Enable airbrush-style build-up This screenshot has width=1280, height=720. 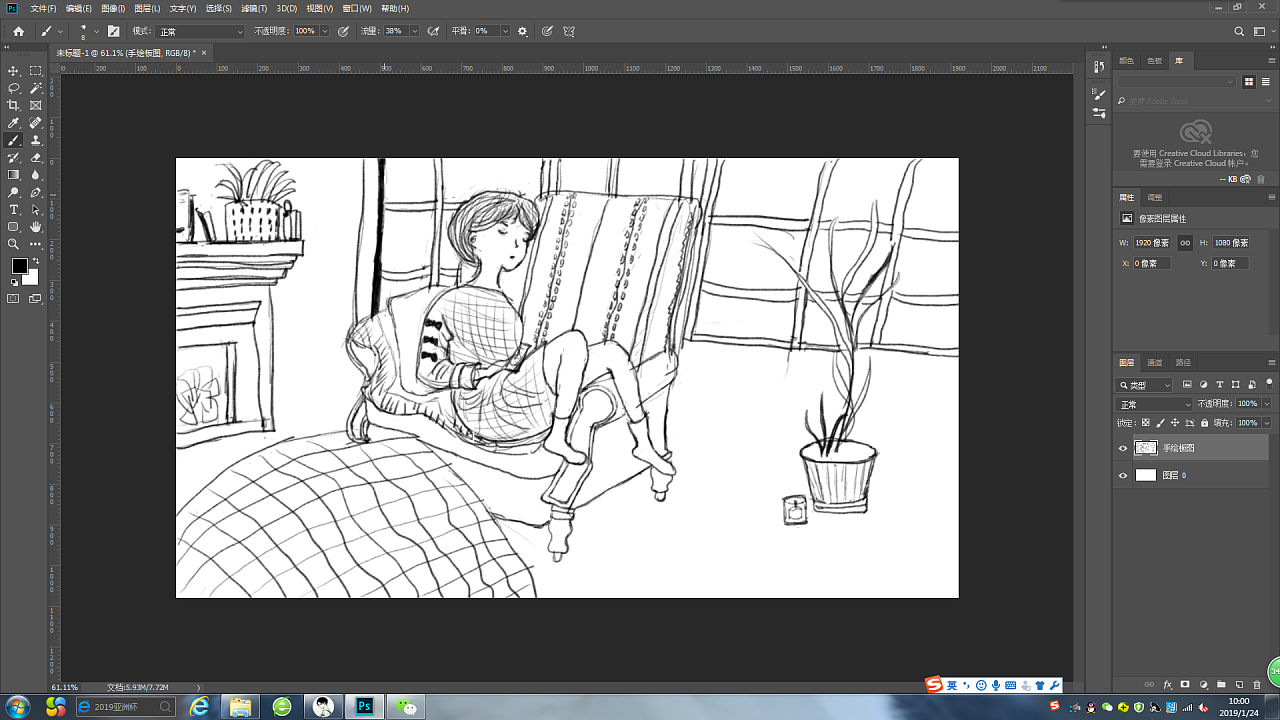[434, 31]
